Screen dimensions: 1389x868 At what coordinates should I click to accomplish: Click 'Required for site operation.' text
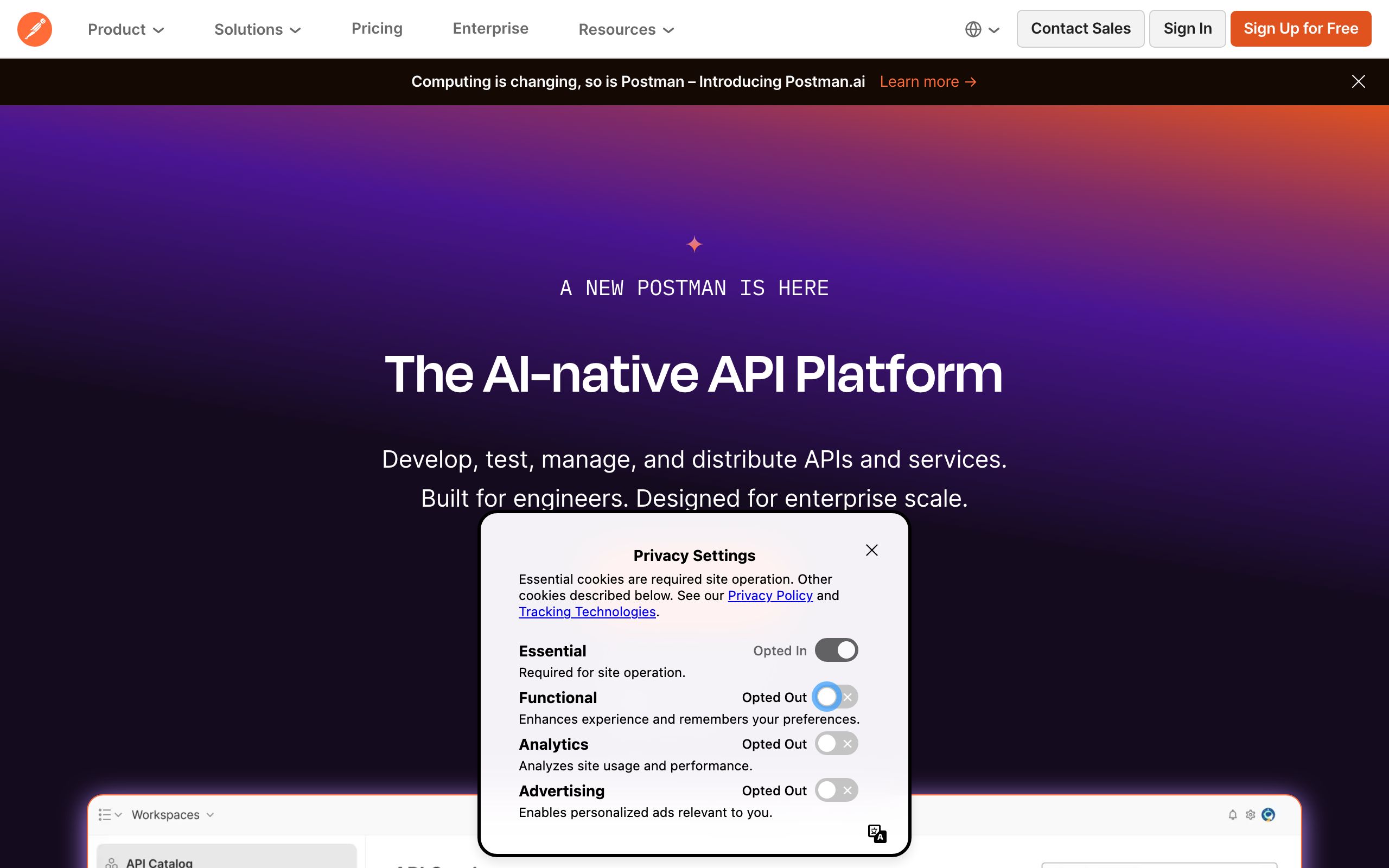pyautogui.click(x=602, y=672)
